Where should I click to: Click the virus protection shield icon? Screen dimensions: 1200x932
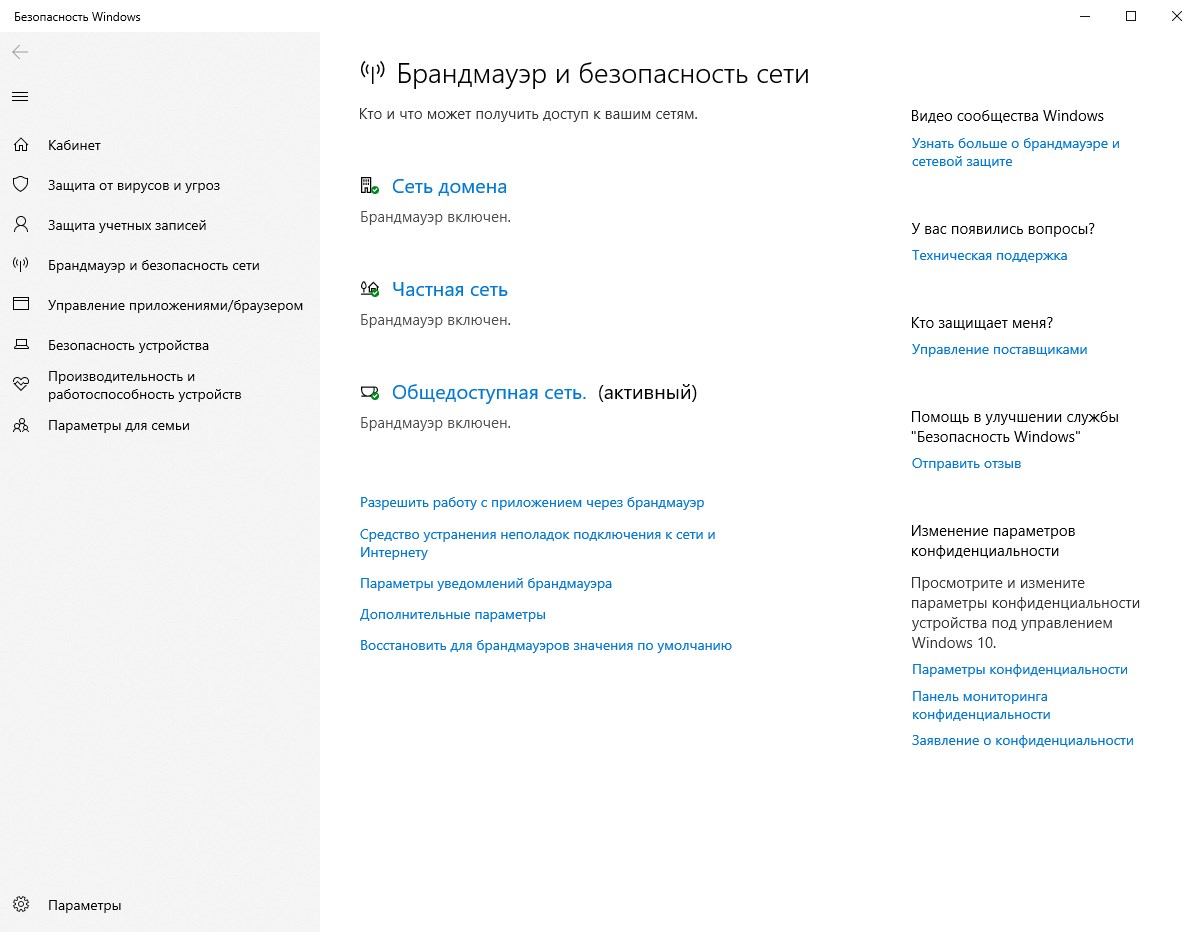20,185
